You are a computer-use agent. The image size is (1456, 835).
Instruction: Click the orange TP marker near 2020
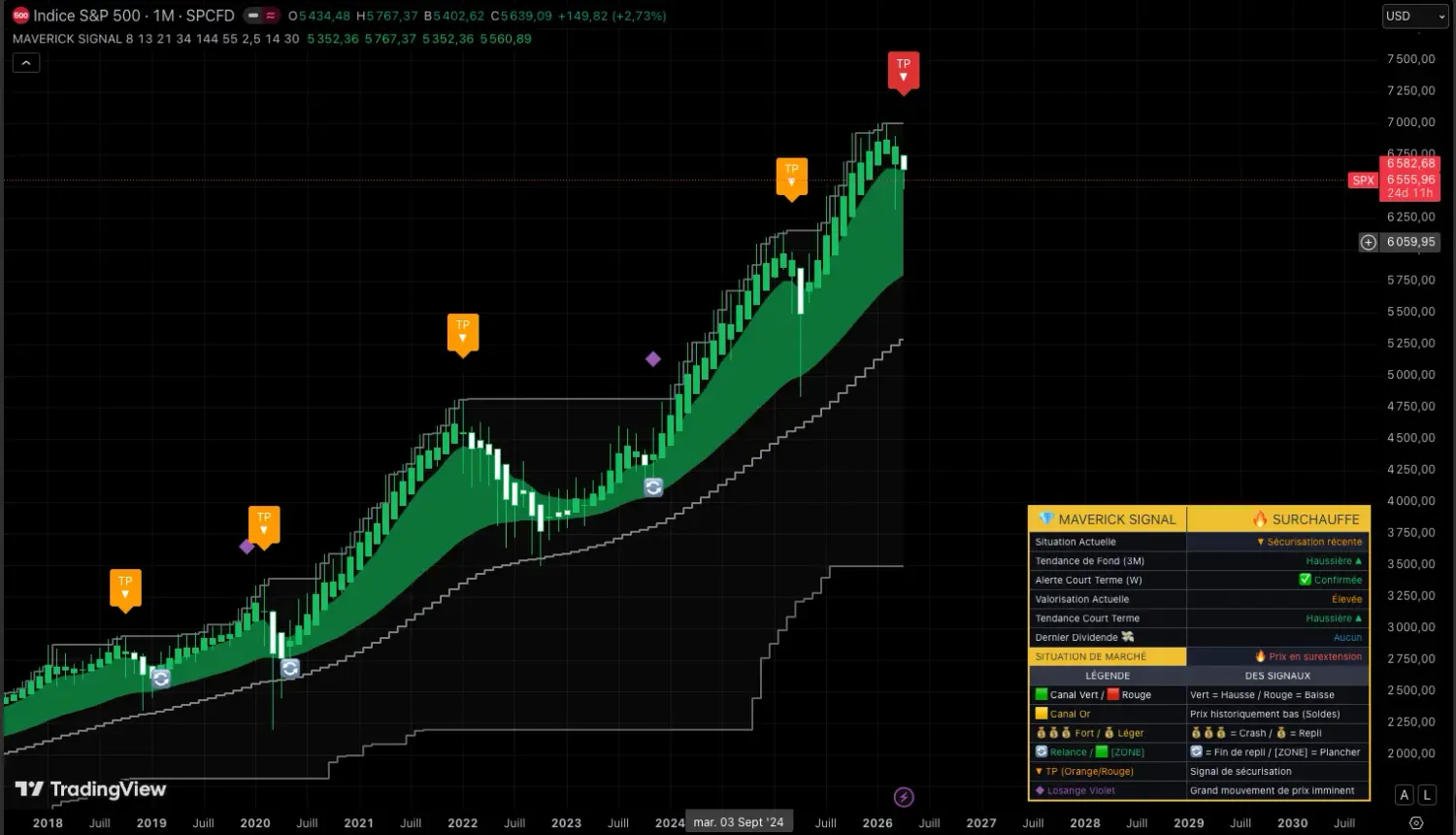[x=264, y=526]
